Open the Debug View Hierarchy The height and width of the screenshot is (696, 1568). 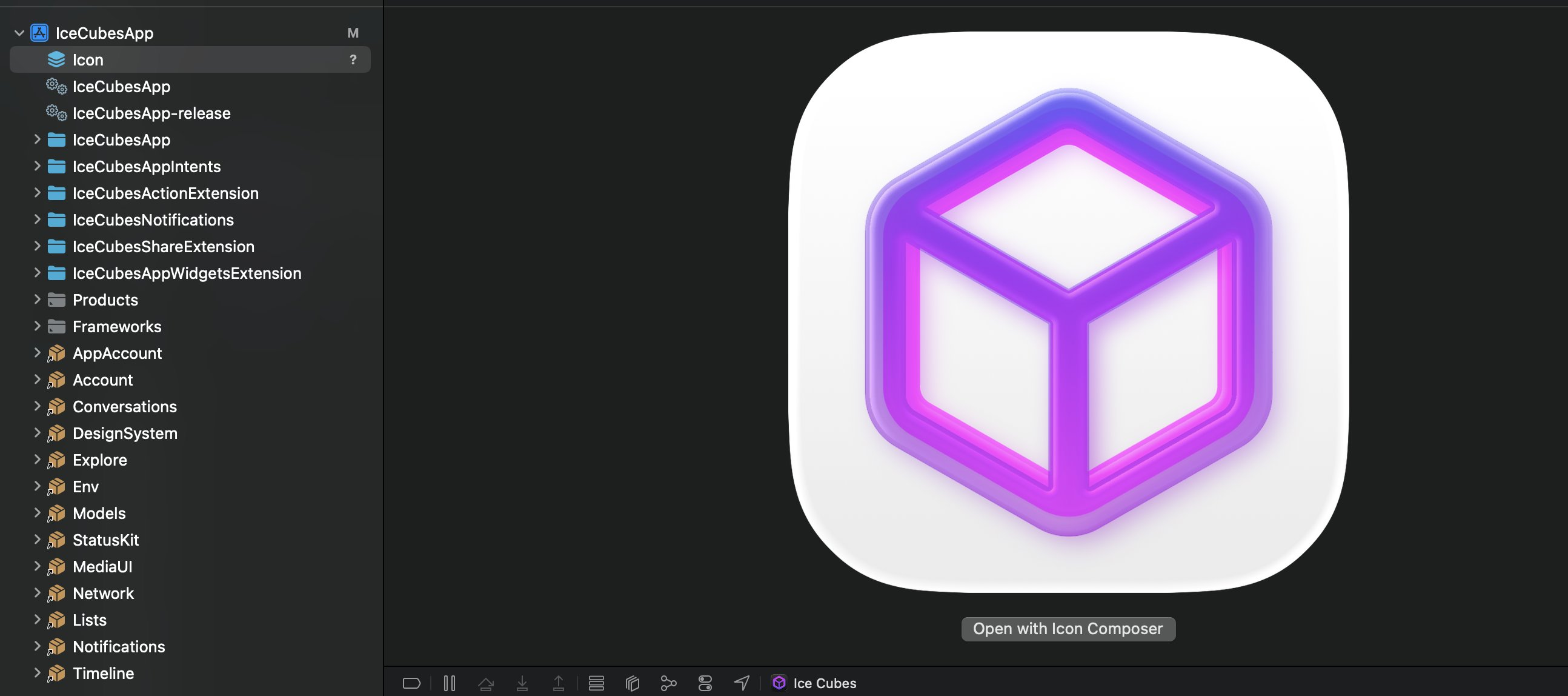pos(633,683)
